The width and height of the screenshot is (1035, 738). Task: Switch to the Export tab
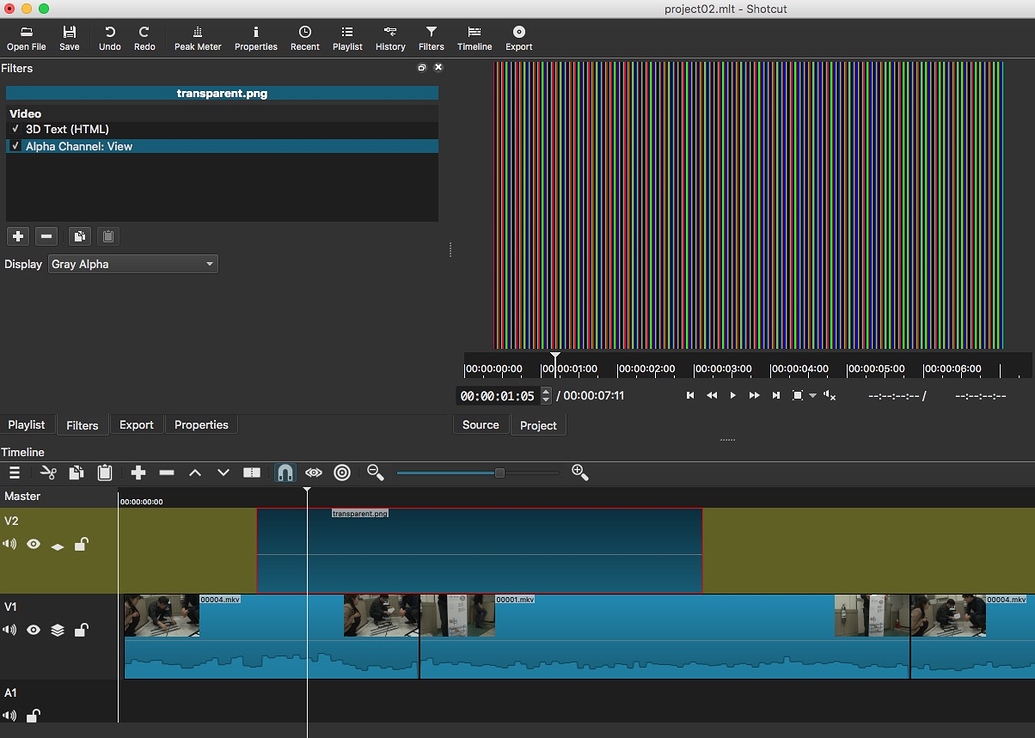click(x=136, y=425)
